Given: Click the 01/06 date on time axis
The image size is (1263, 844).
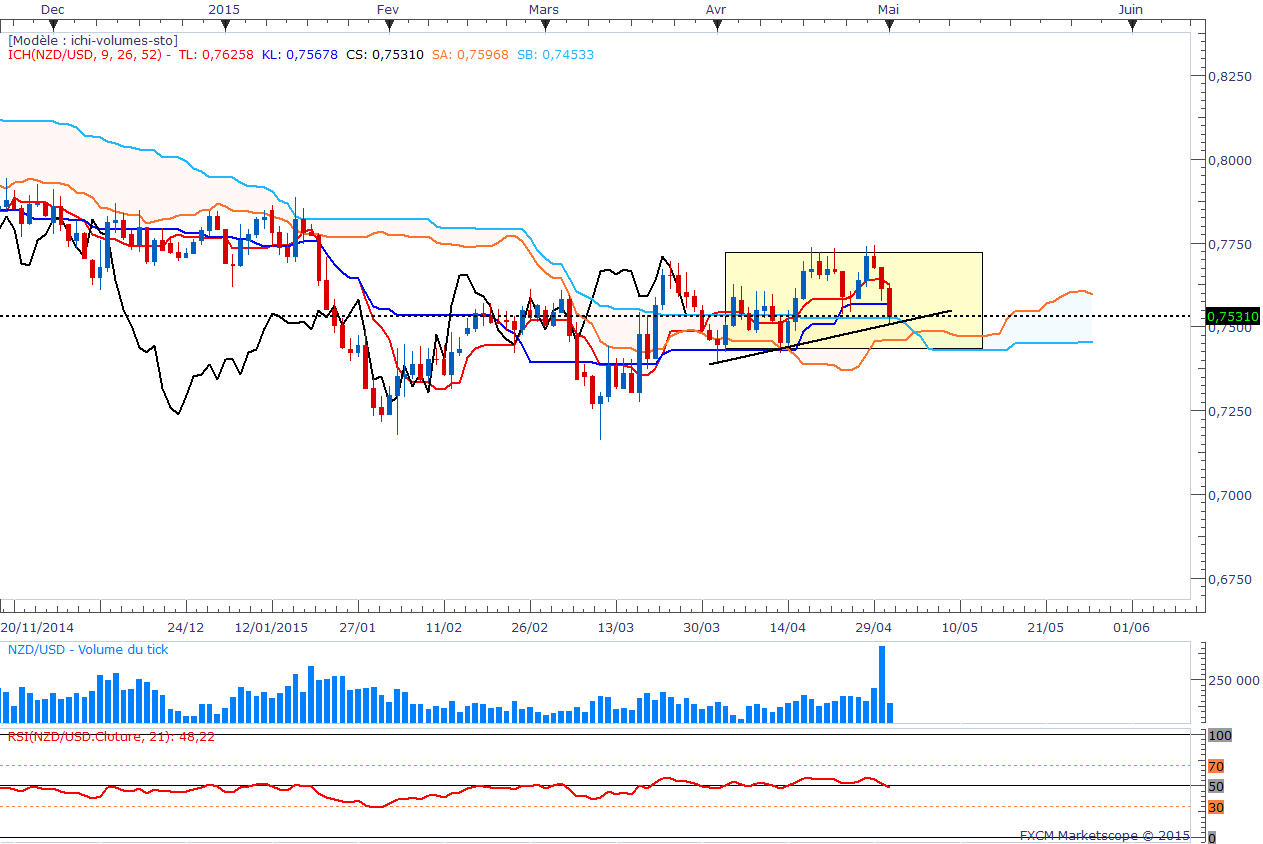Looking at the screenshot, I should click(1132, 627).
